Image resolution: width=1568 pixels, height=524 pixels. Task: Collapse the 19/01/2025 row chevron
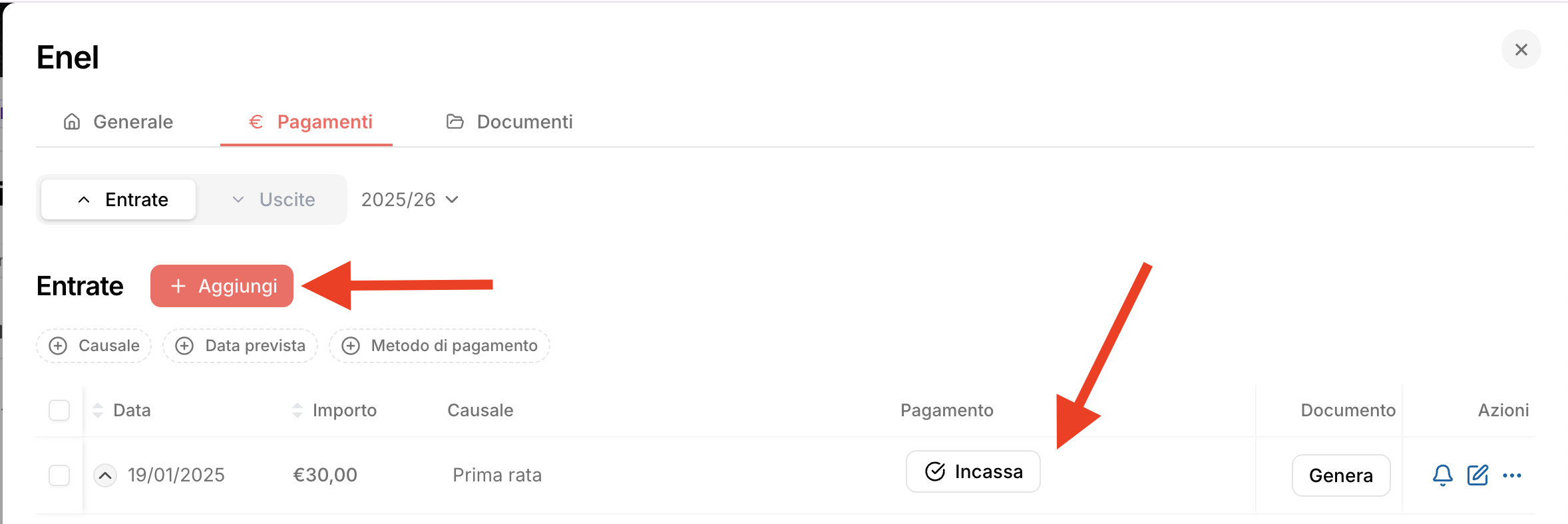click(105, 475)
